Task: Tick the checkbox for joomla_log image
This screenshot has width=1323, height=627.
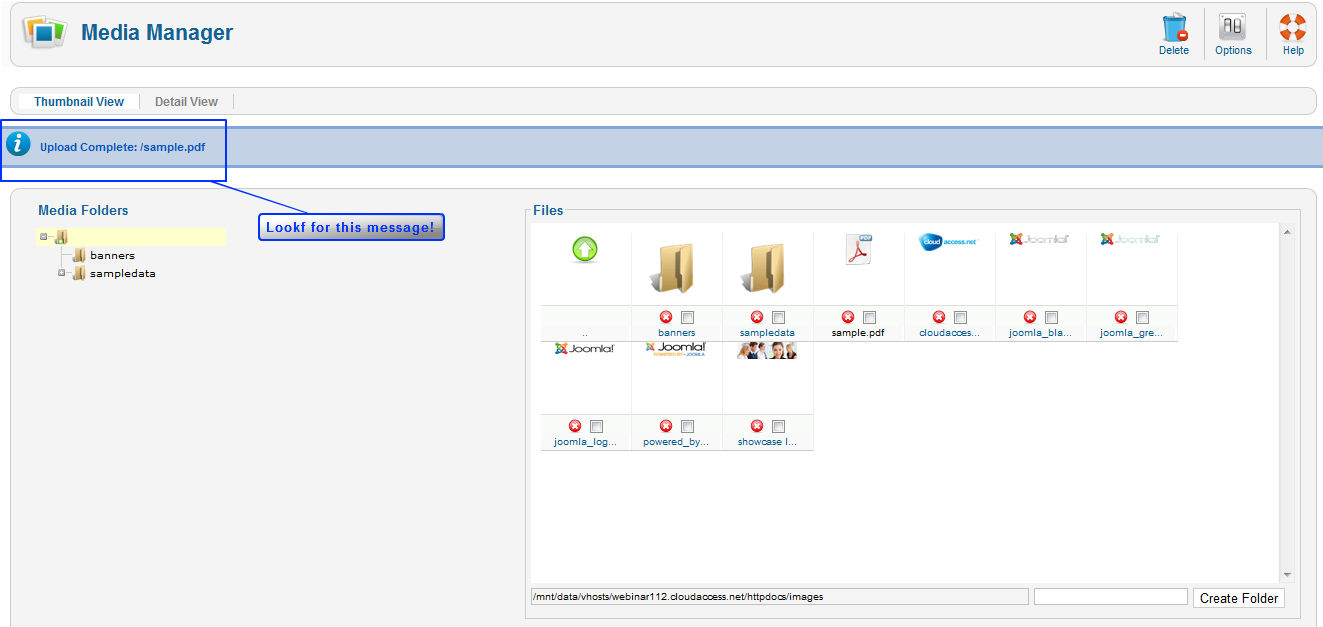Action: [x=596, y=427]
